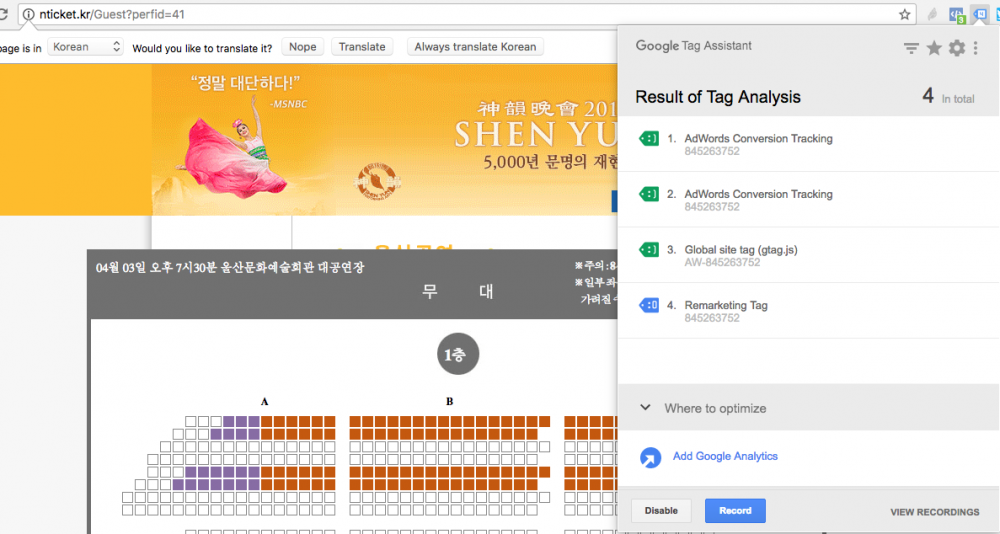
Task: Click the 1층 floor badge on seat map
Action: [457, 354]
